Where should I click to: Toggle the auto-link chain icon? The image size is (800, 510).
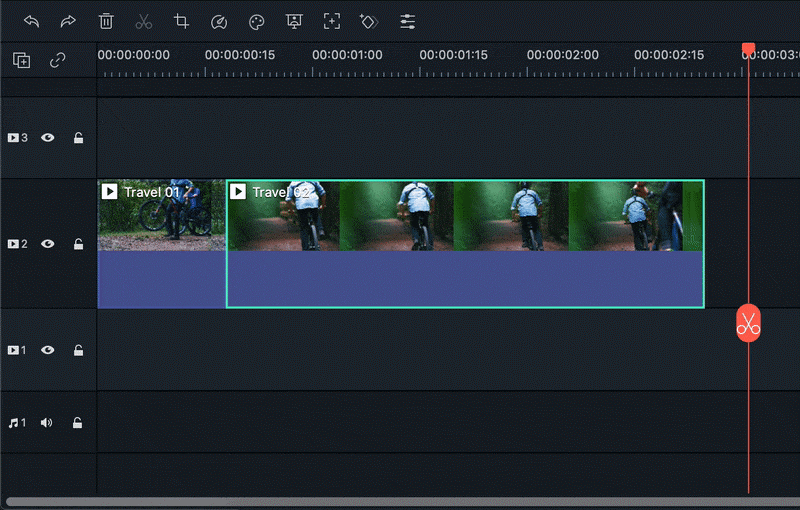point(58,60)
